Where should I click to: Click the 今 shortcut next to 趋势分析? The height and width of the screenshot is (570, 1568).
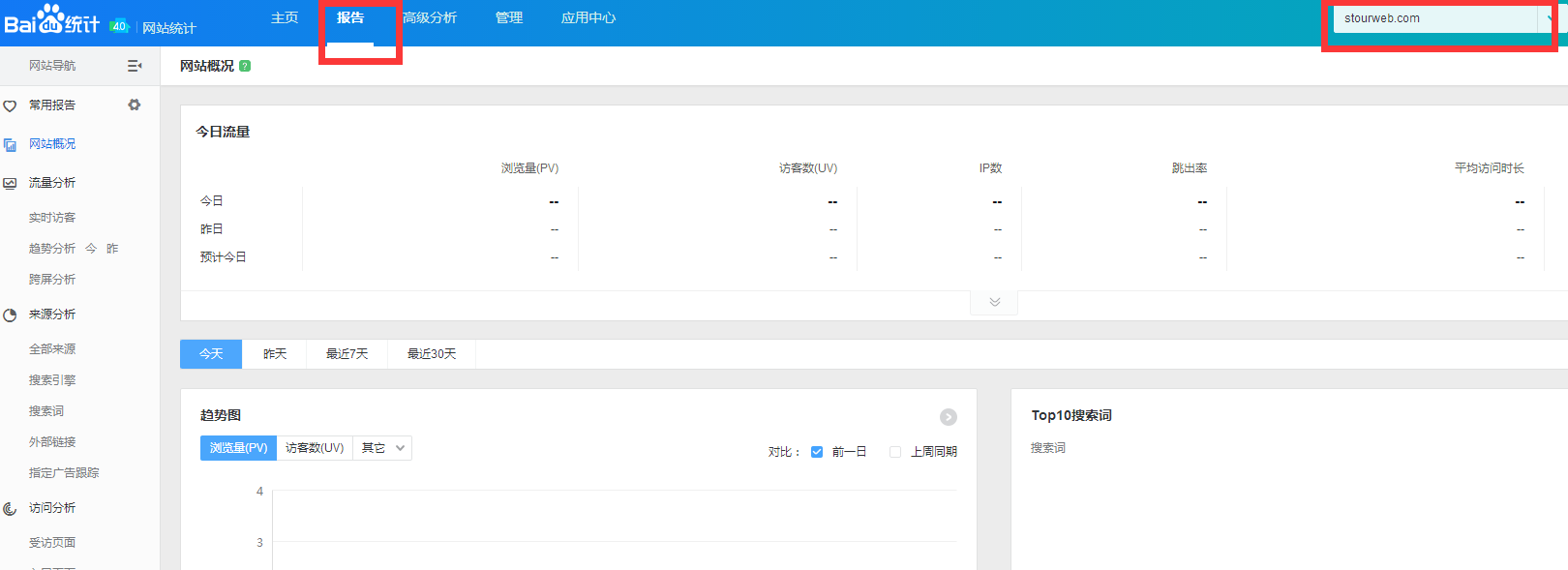(91, 249)
